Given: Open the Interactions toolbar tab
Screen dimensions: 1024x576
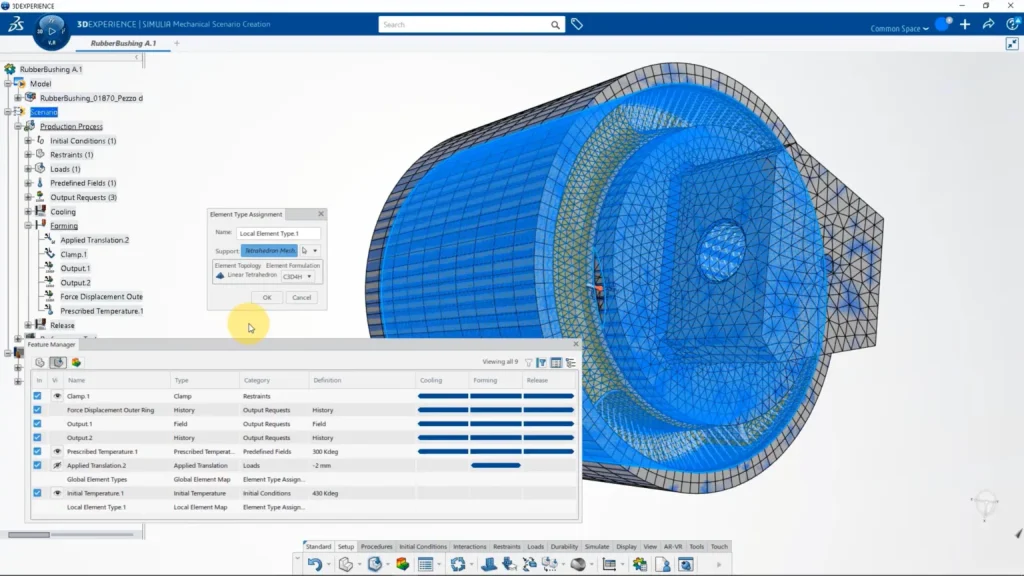Looking at the screenshot, I should coord(470,547).
